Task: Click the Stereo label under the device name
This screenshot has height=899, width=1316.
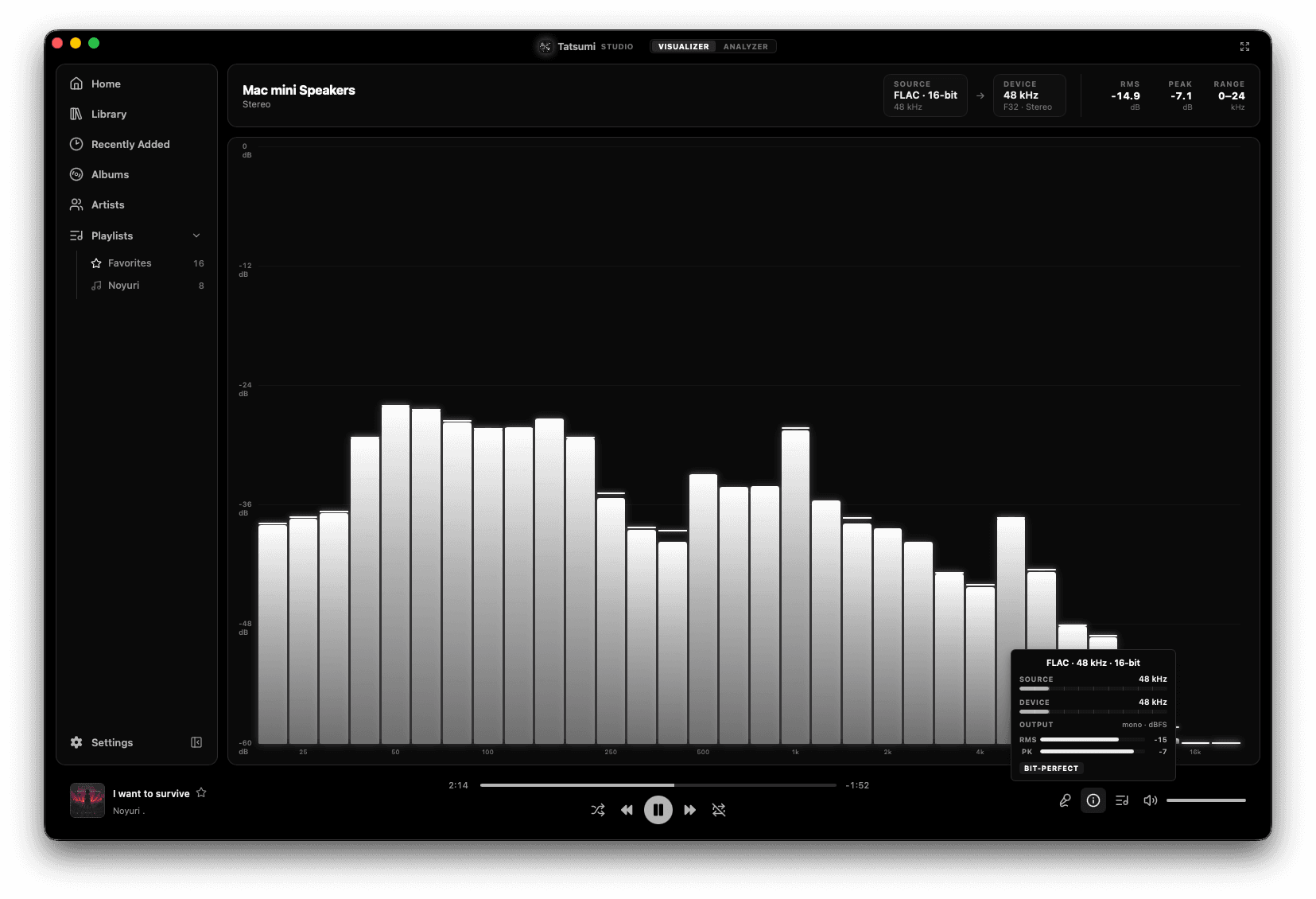Action: (256, 104)
